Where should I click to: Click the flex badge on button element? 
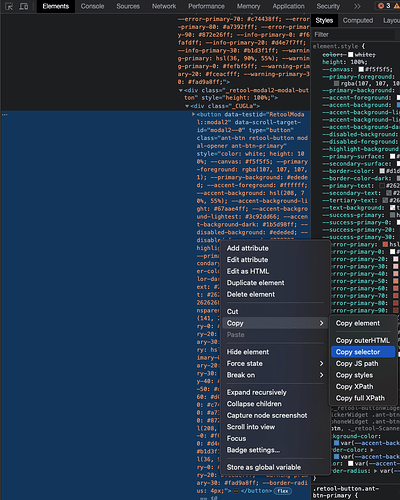click(283, 491)
